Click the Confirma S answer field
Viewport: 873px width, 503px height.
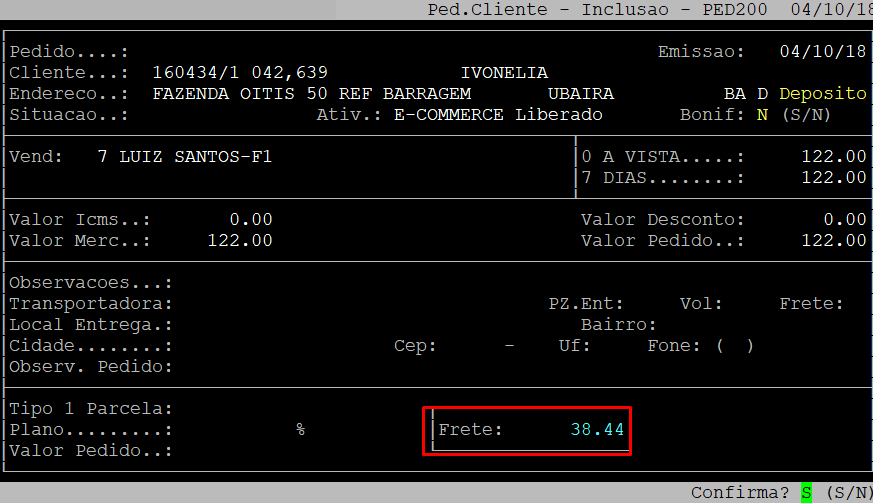[x=806, y=493]
